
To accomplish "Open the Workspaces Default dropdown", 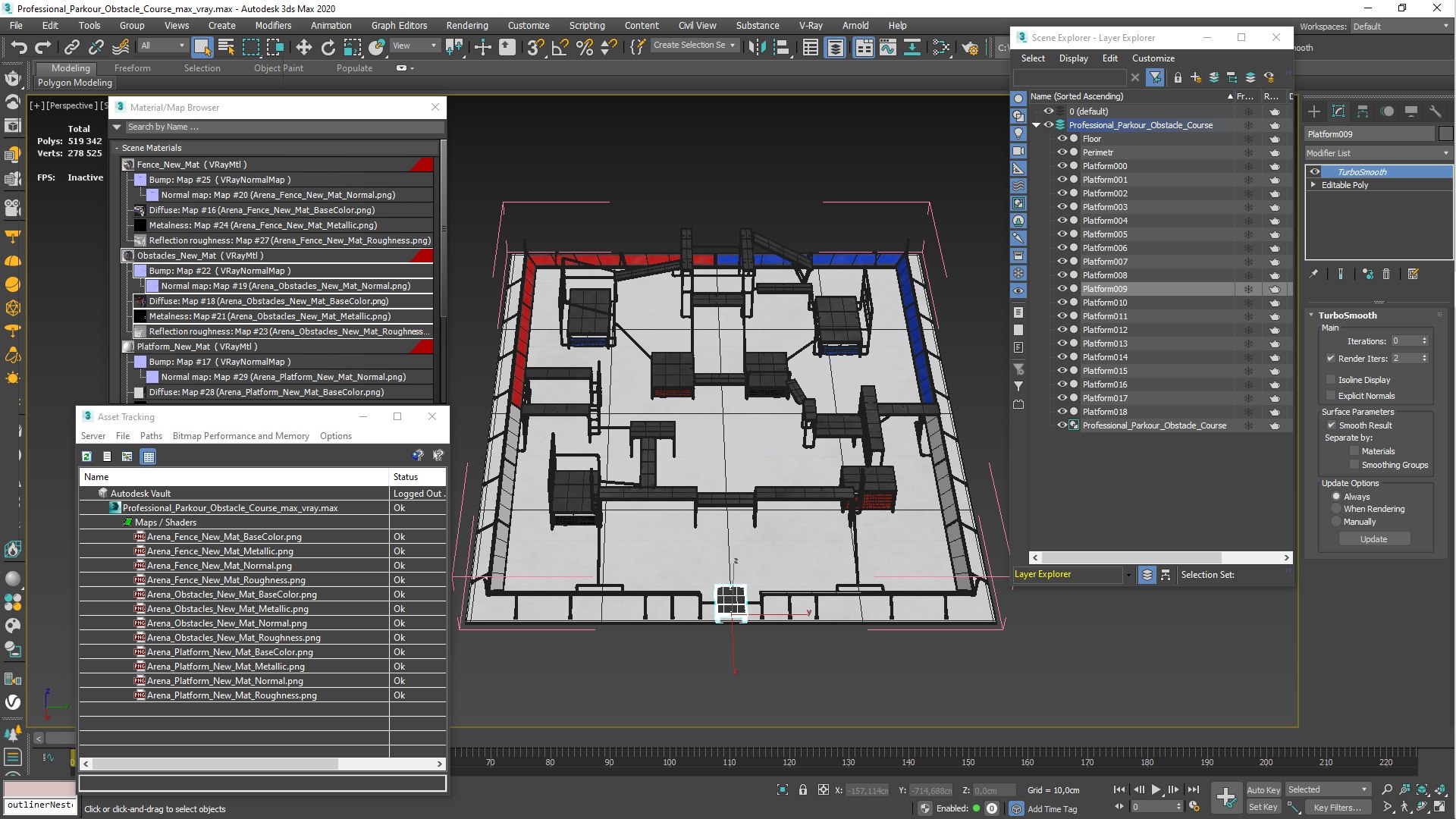I will [1401, 27].
